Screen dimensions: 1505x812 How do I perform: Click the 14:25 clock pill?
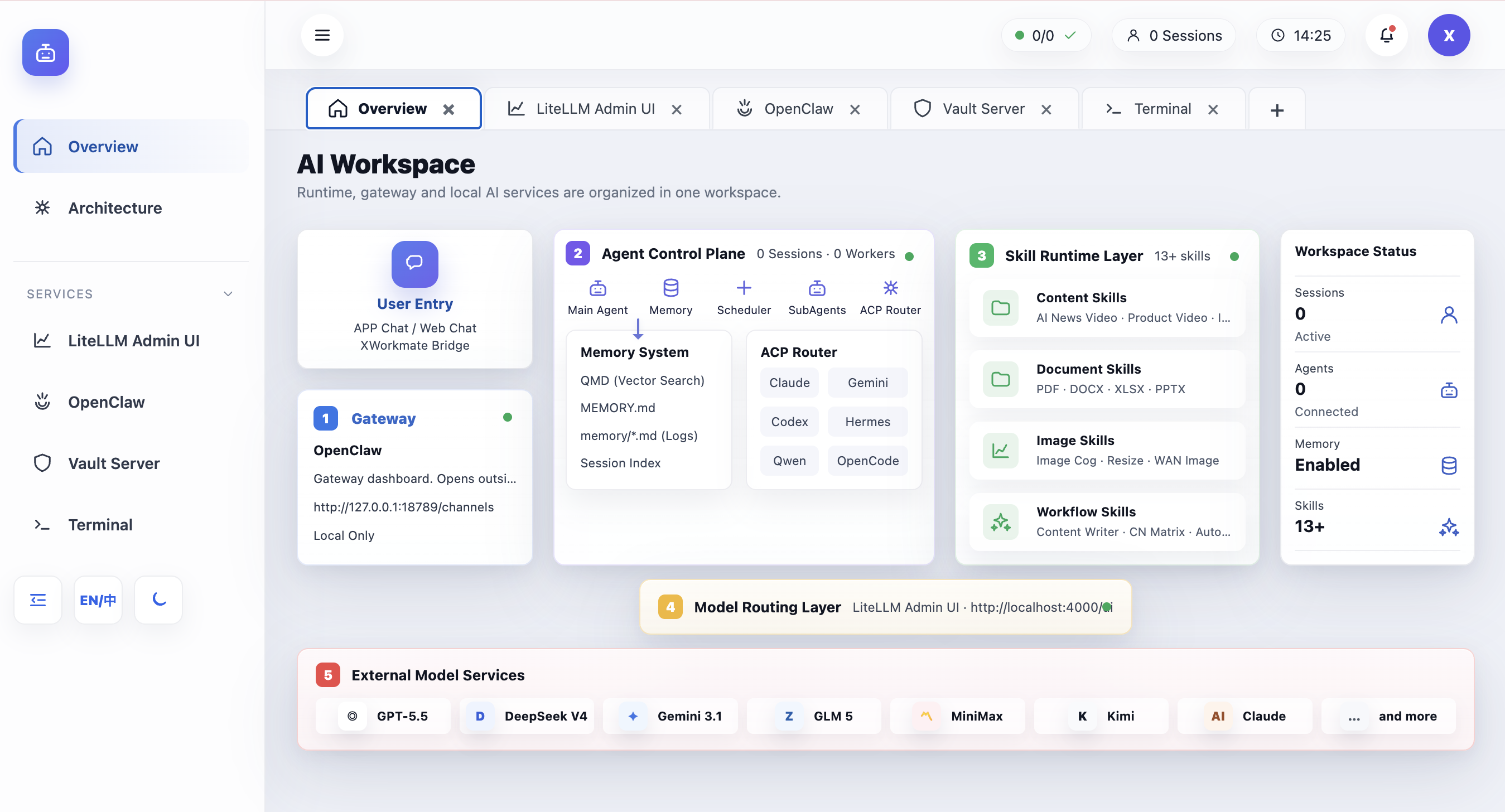(x=1300, y=35)
